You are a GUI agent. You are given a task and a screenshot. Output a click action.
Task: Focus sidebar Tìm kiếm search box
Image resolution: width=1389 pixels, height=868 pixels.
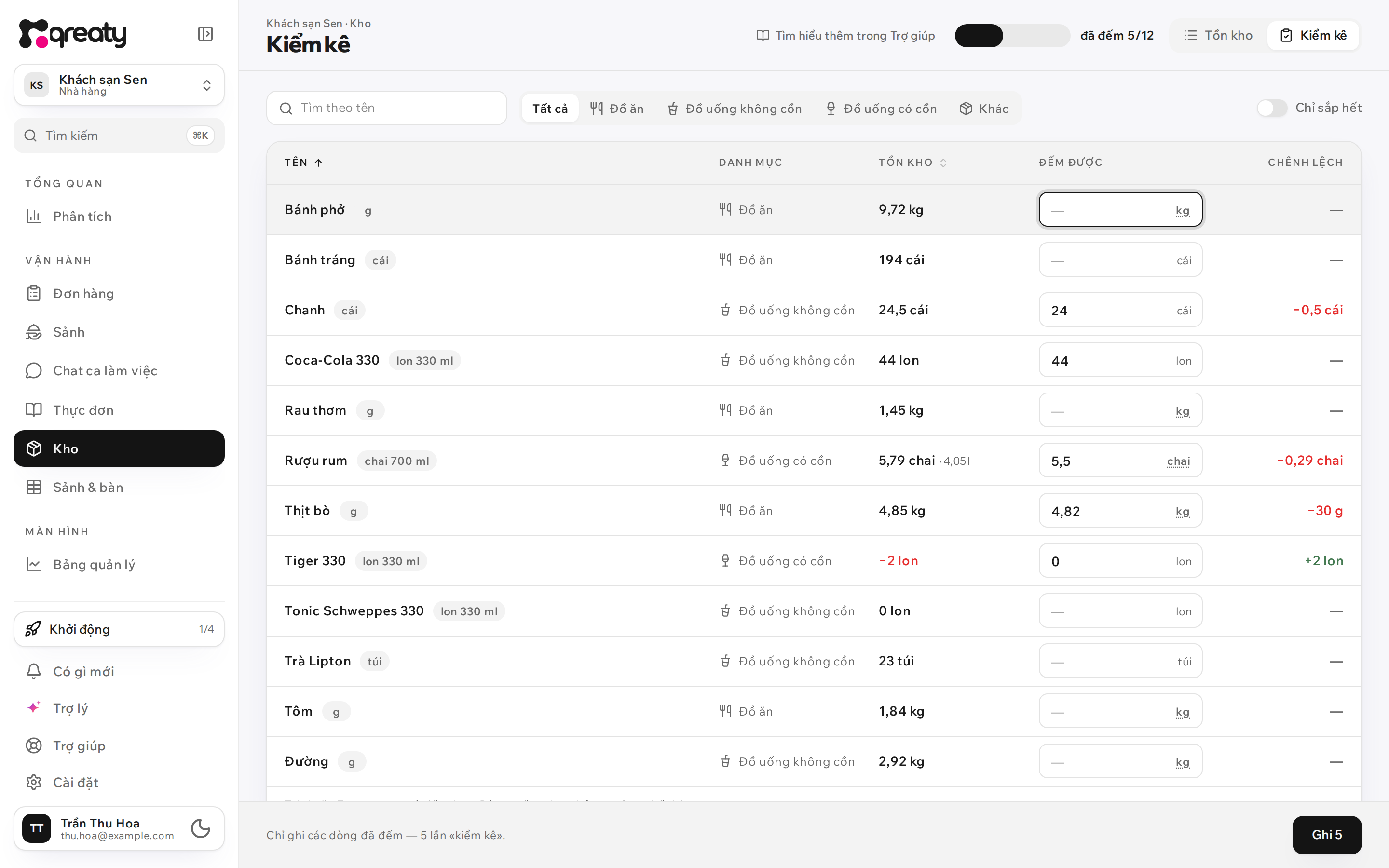click(x=119, y=136)
